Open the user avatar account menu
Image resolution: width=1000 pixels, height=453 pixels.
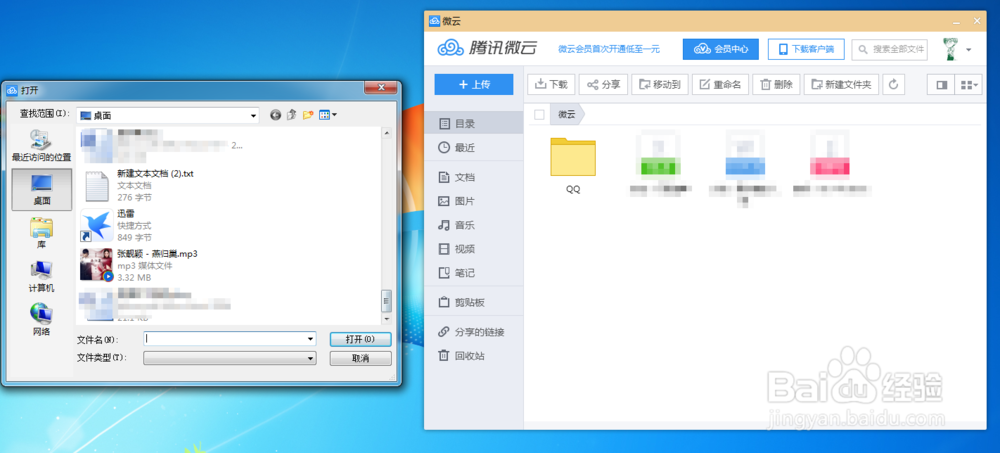tap(956, 49)
